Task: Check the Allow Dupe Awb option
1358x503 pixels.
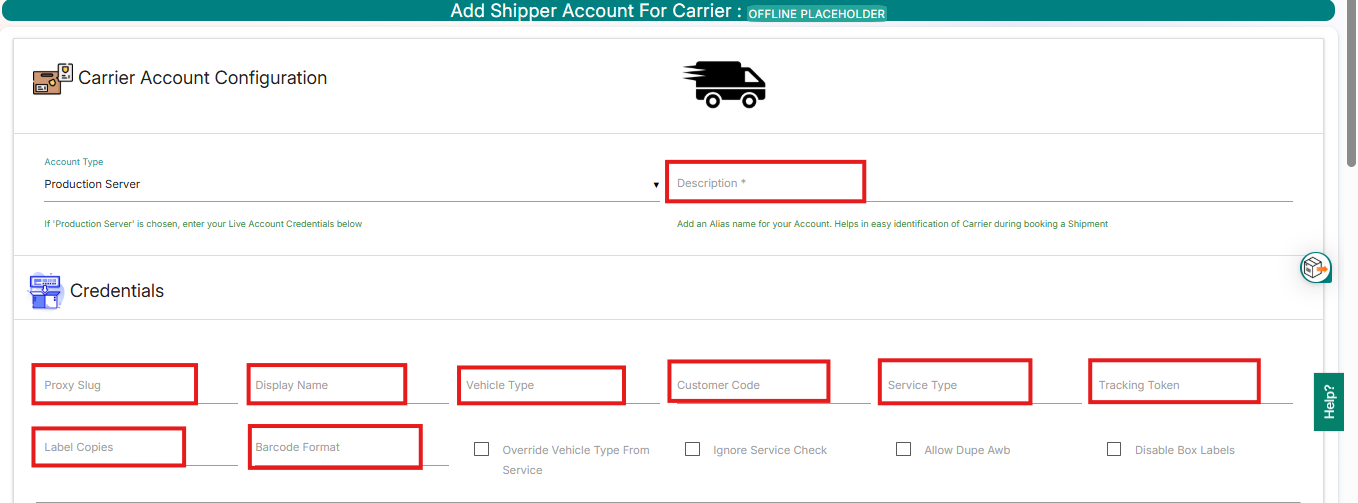Action: (x=903, y=449)
